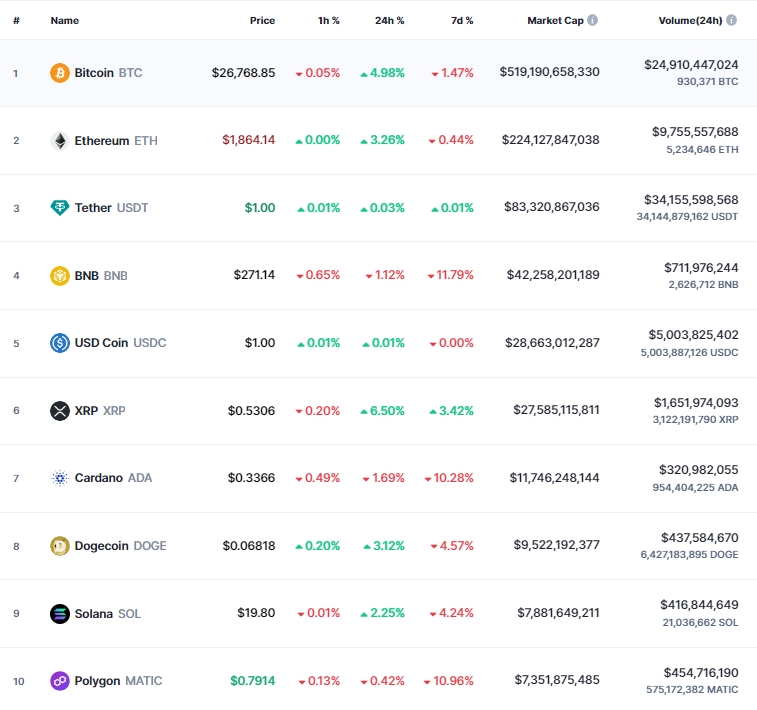Click Solana price $19.80
This screenshot has width=757, height=710.
pyautogui.click(x=256, y=613)
